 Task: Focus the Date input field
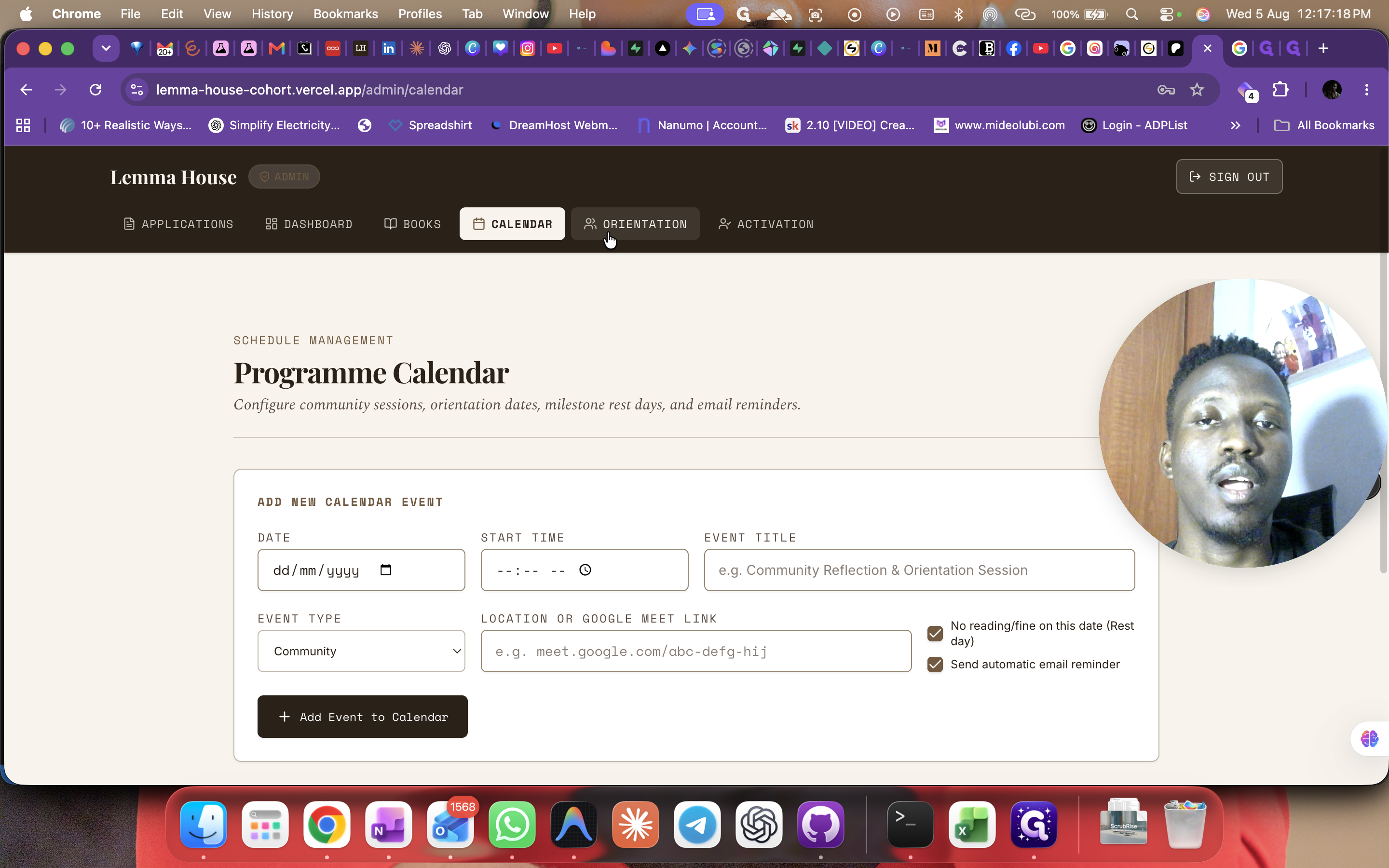pyautogui.click(x=361, y=570)
